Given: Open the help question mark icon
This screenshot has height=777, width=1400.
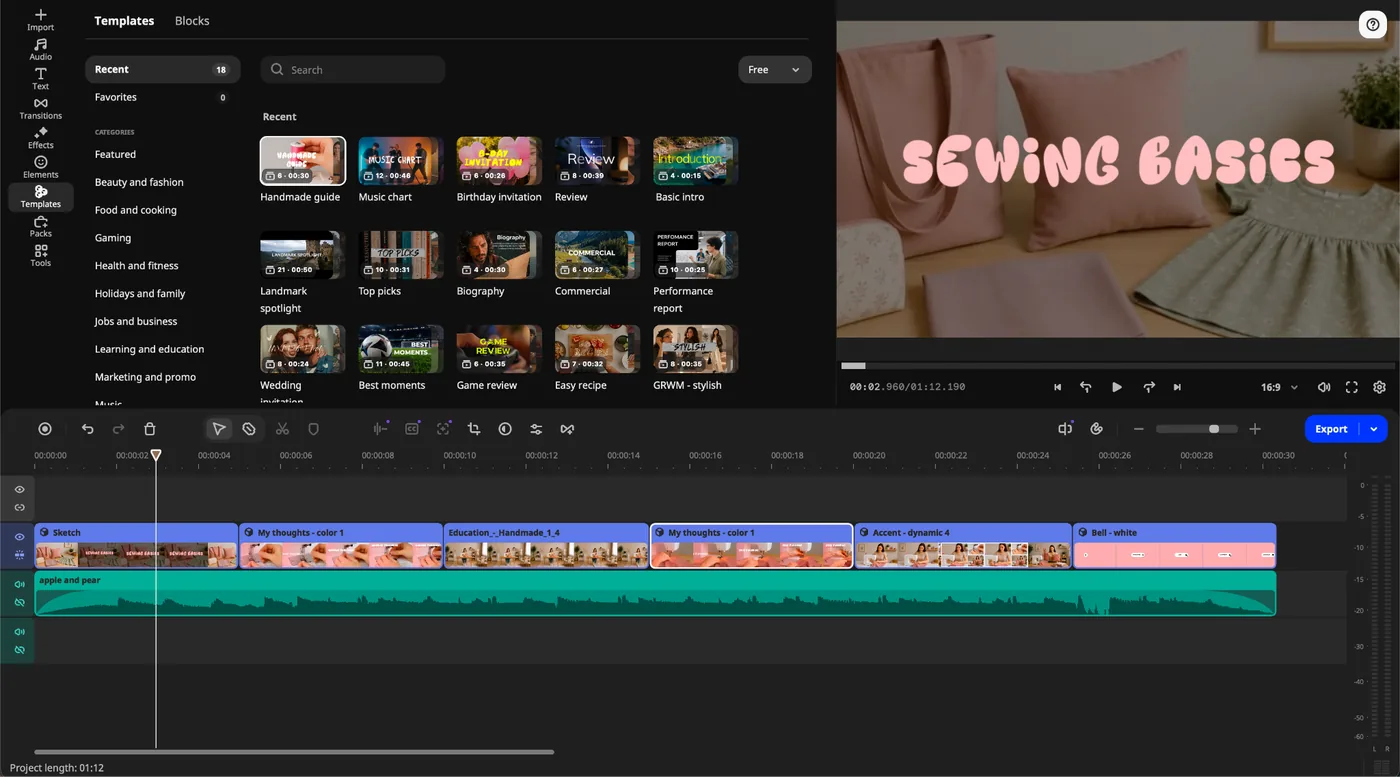Looking at the screenshot, I should (x=1372, y=25).
